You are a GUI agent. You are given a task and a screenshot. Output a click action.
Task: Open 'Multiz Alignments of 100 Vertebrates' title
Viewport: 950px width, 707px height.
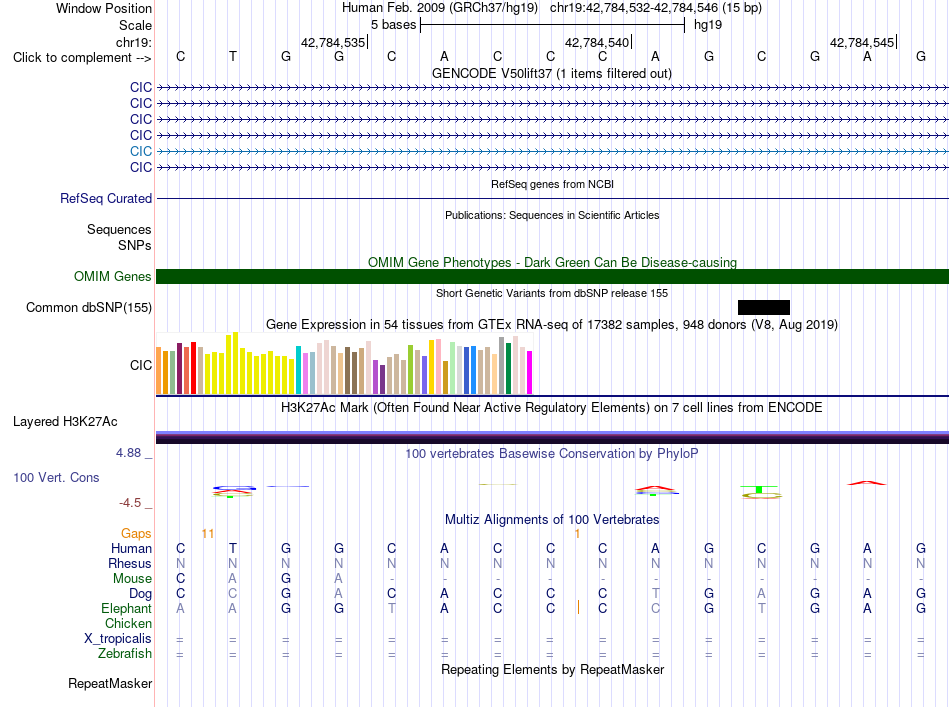(x=552, y=519)
